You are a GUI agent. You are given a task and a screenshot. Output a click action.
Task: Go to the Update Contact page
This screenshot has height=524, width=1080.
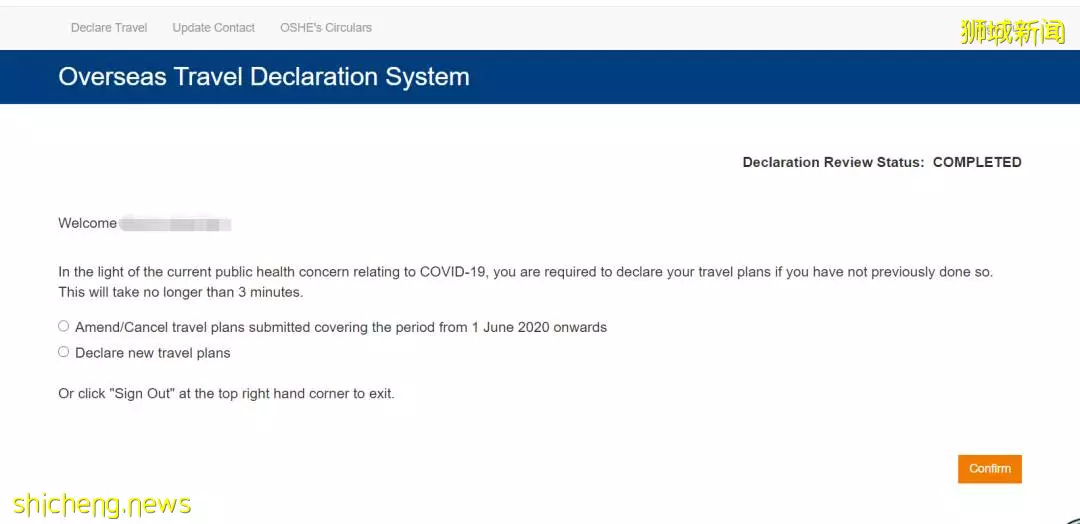point(214,28)
